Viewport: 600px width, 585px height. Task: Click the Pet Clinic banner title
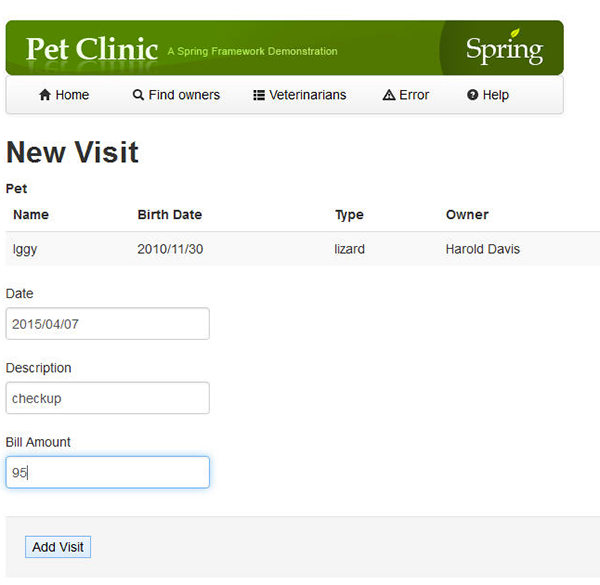click(x=92, y=49)
